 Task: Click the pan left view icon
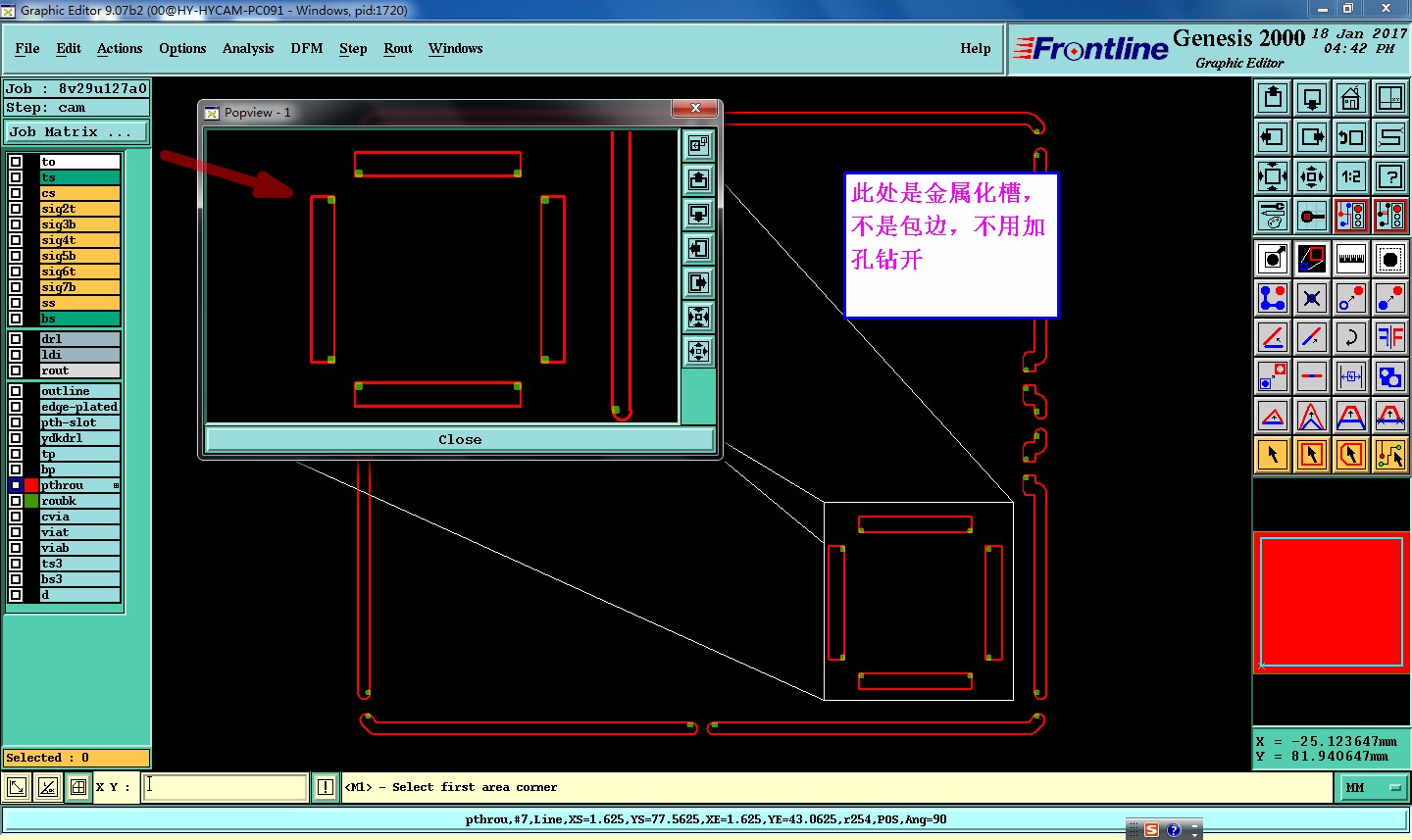[1273, 137]
